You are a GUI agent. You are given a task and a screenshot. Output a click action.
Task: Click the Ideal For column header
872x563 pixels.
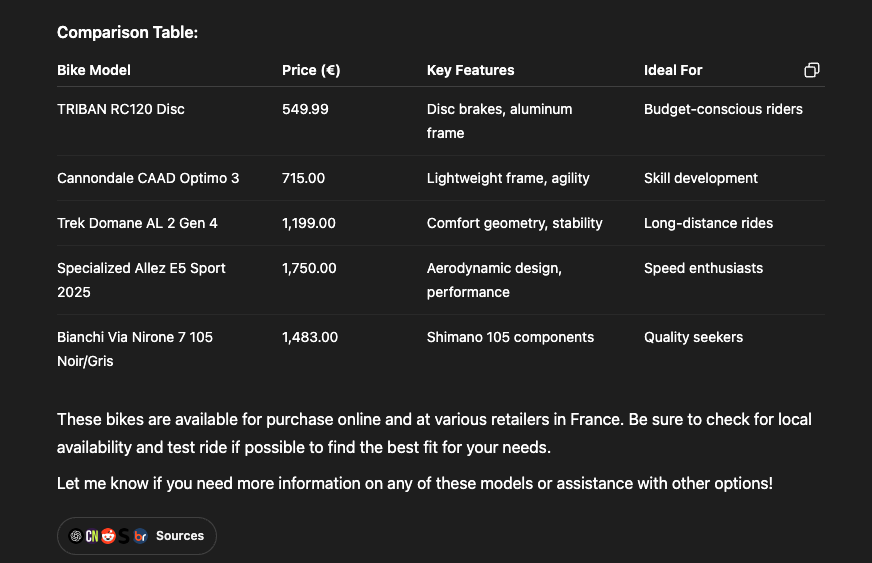673,70
